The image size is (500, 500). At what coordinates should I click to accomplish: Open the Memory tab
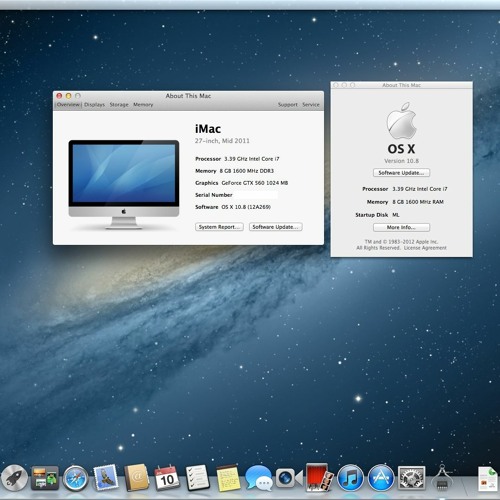[143, 105]
